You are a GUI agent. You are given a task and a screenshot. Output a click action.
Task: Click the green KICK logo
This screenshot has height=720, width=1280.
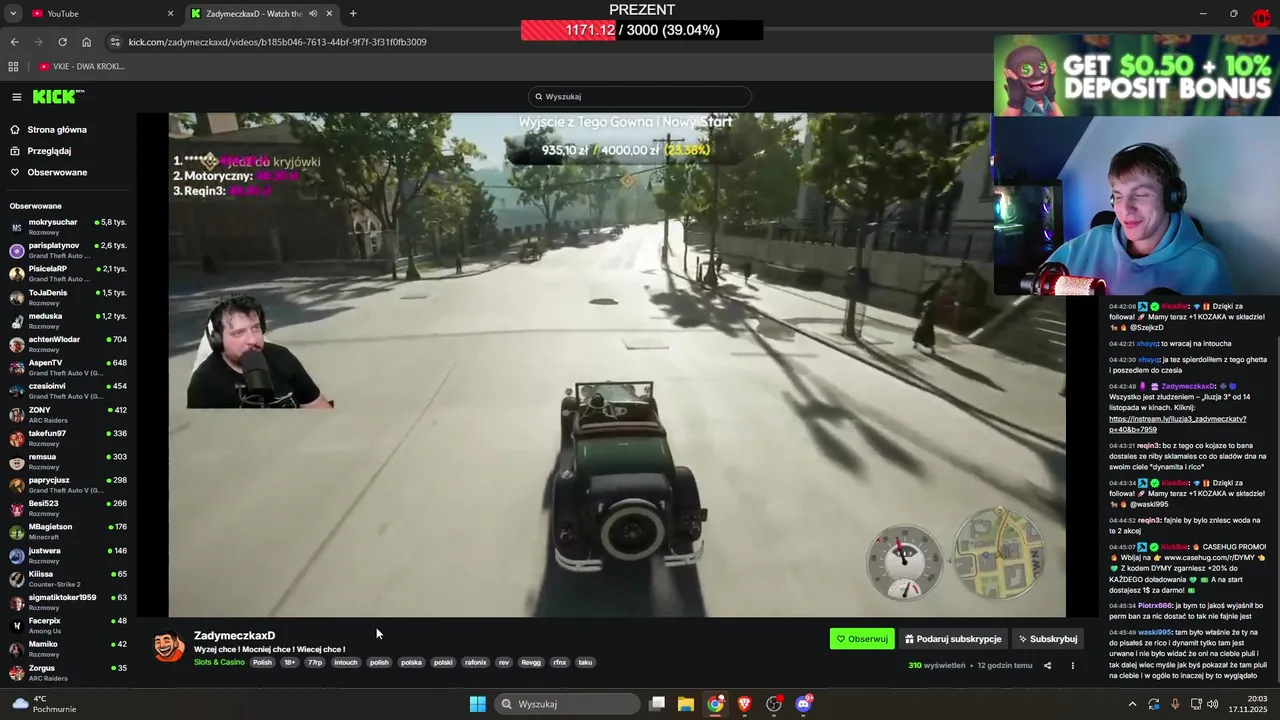(x=57, y=97)
